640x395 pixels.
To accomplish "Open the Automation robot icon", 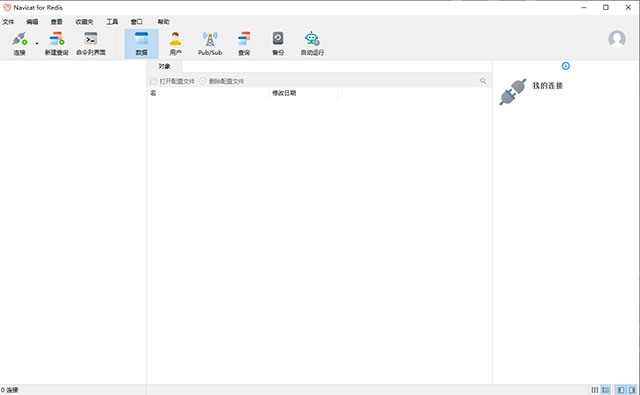I will click(312, 39).
